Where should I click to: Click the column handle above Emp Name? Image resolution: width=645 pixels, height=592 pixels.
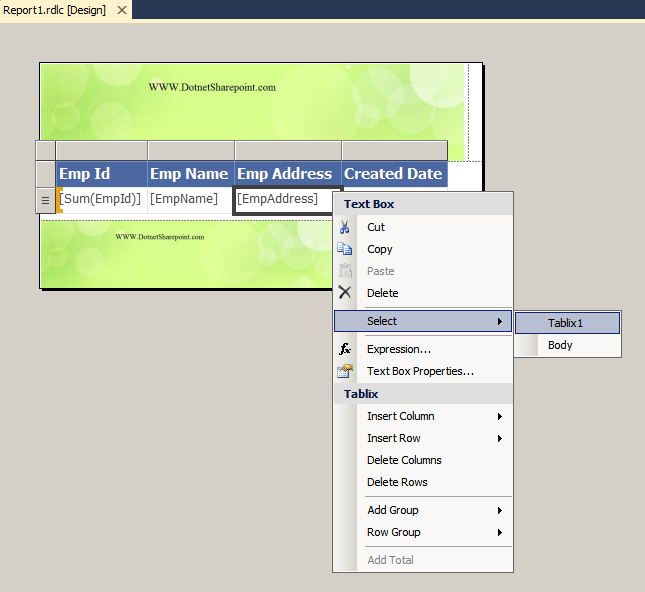click(191, 150)
